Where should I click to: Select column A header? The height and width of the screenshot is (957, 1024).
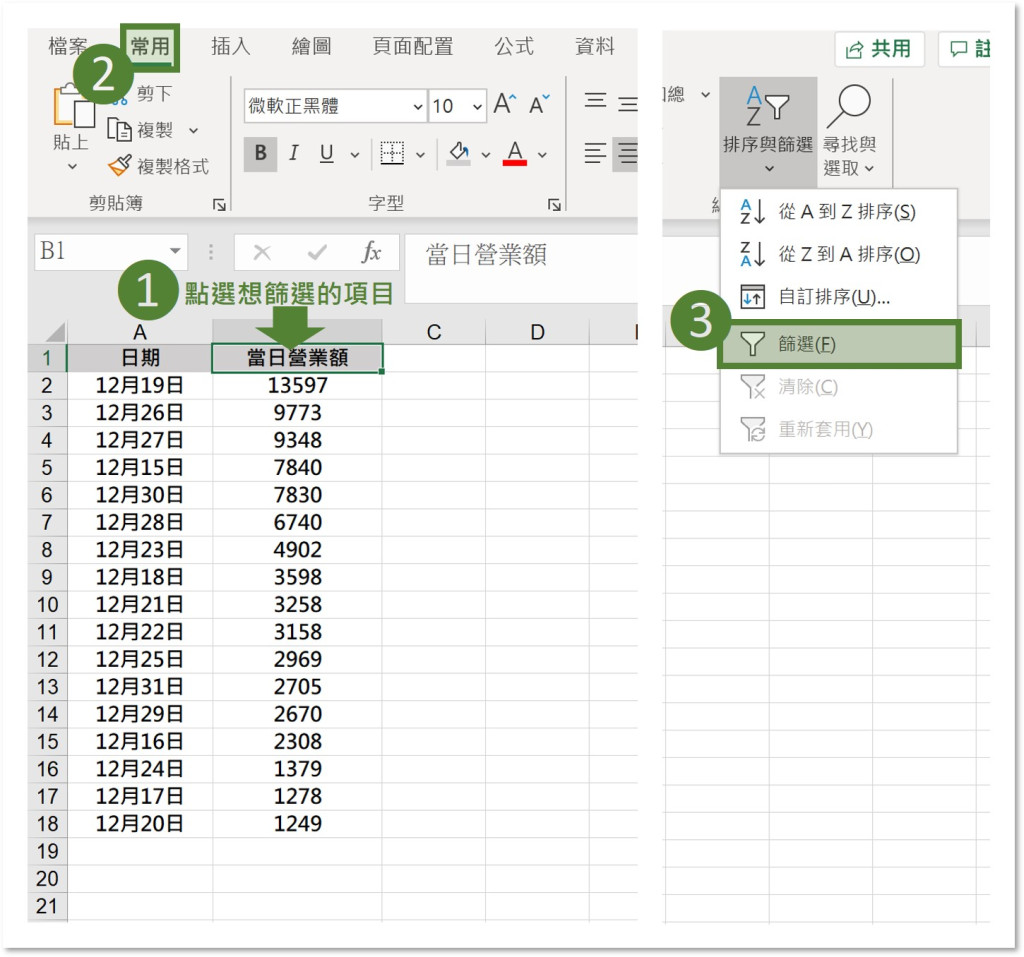coord(140,332)
